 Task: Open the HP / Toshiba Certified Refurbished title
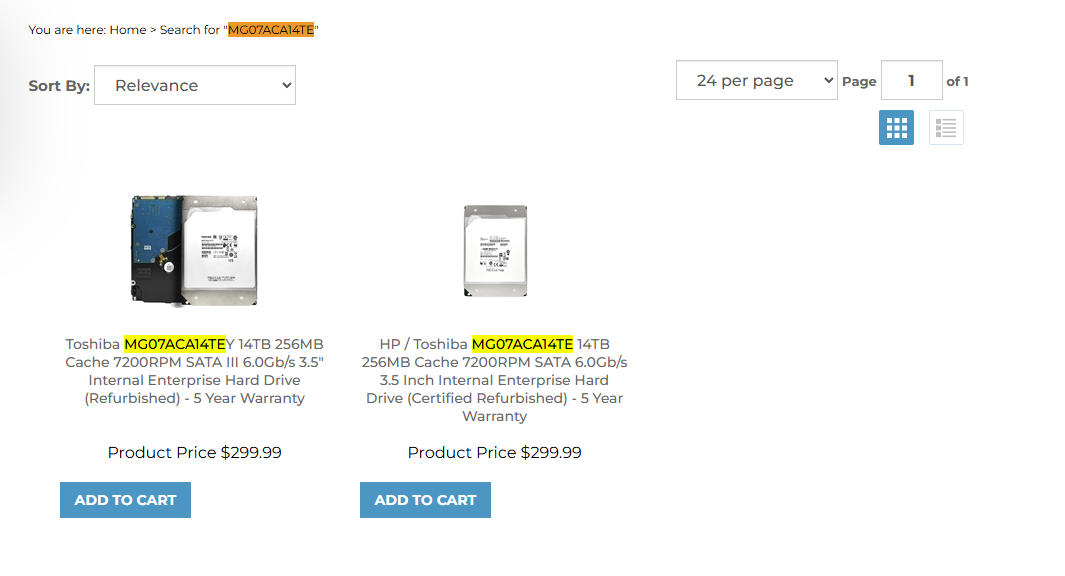(x=495, y=380)
